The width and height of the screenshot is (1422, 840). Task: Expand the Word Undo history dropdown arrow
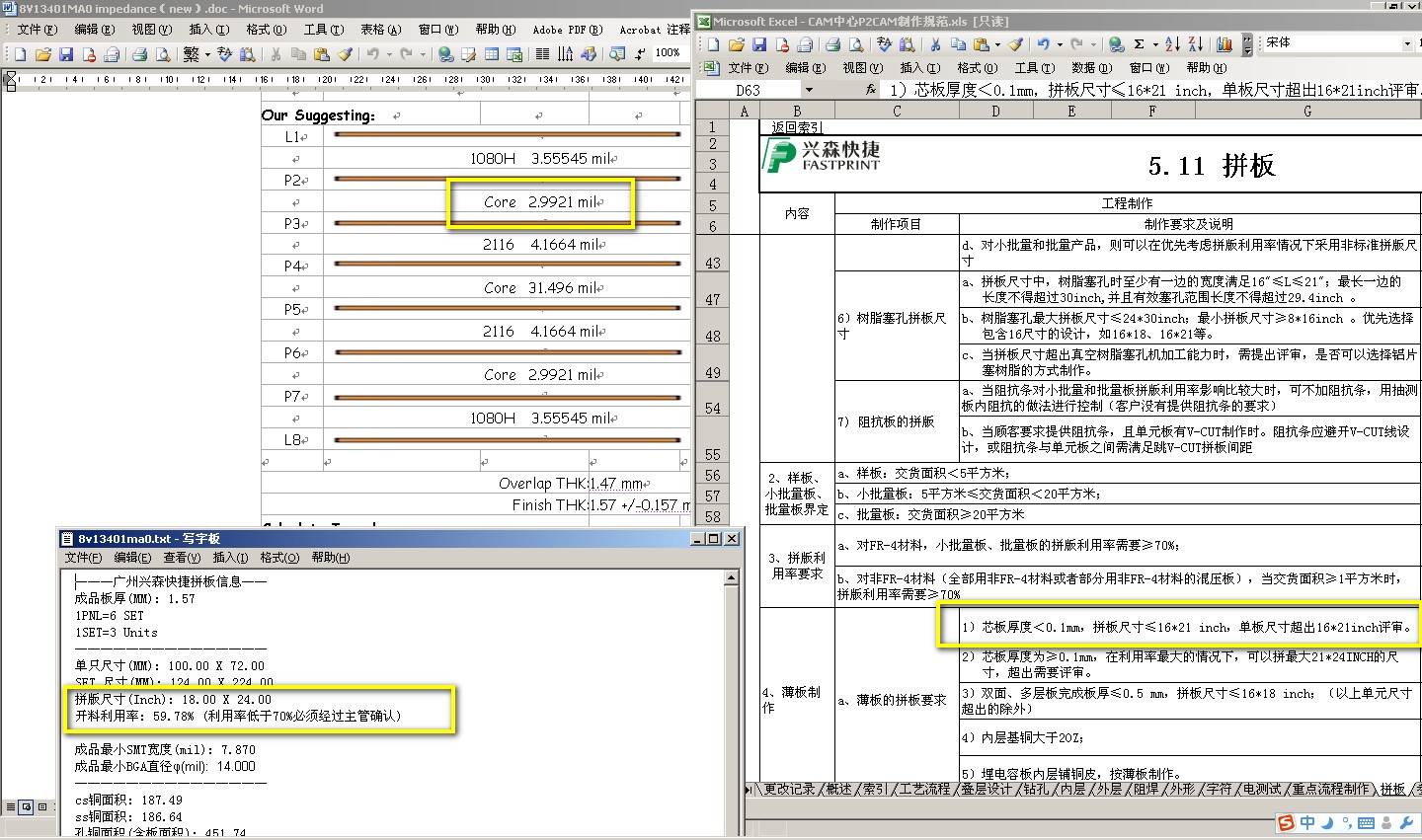[x=389, y=54]
